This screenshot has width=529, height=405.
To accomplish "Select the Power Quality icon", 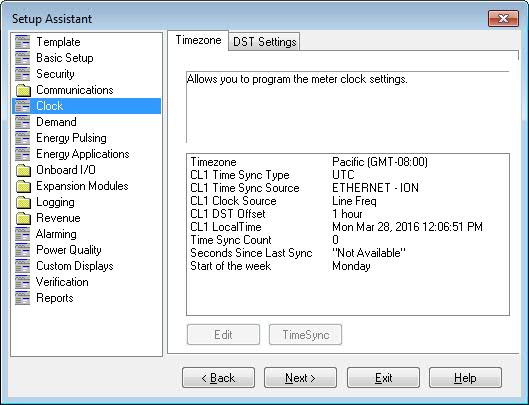I will click(x=23, y=250).
